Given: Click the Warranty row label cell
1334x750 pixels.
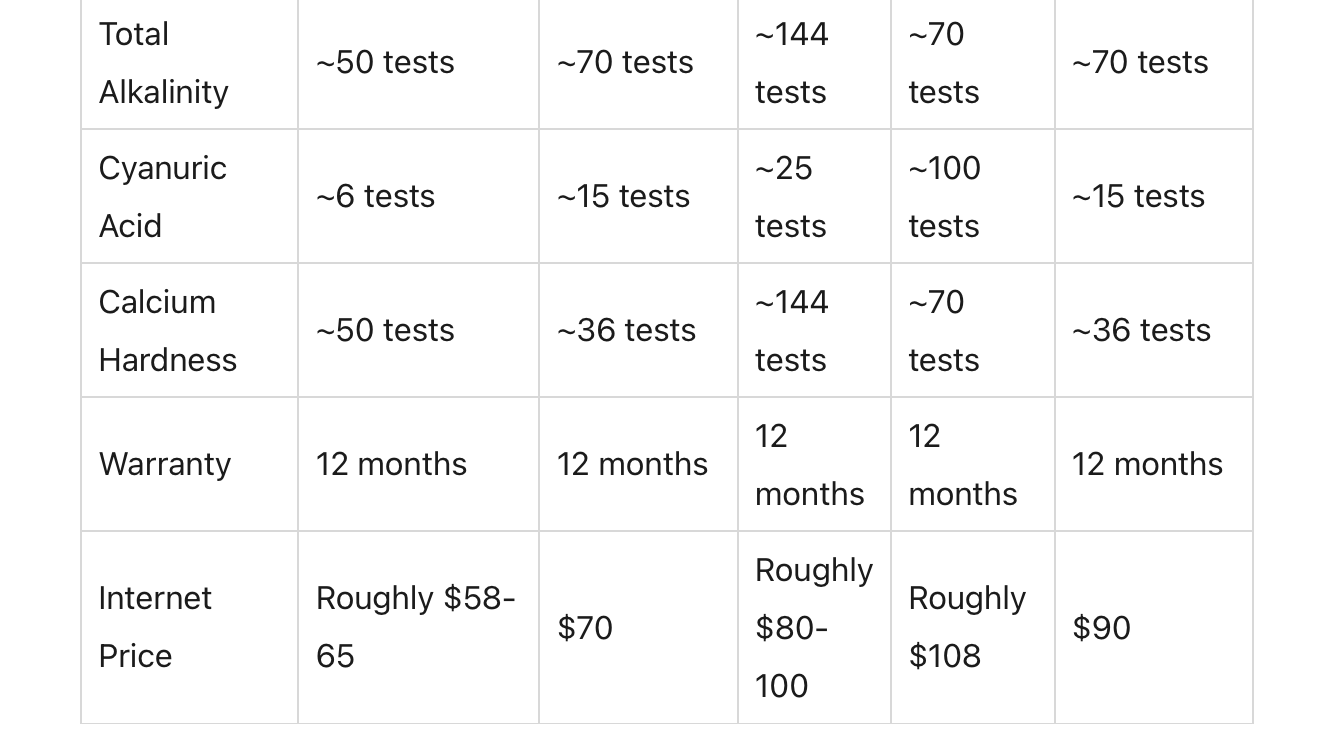Looking at the screenshot, I should point(189,464).
